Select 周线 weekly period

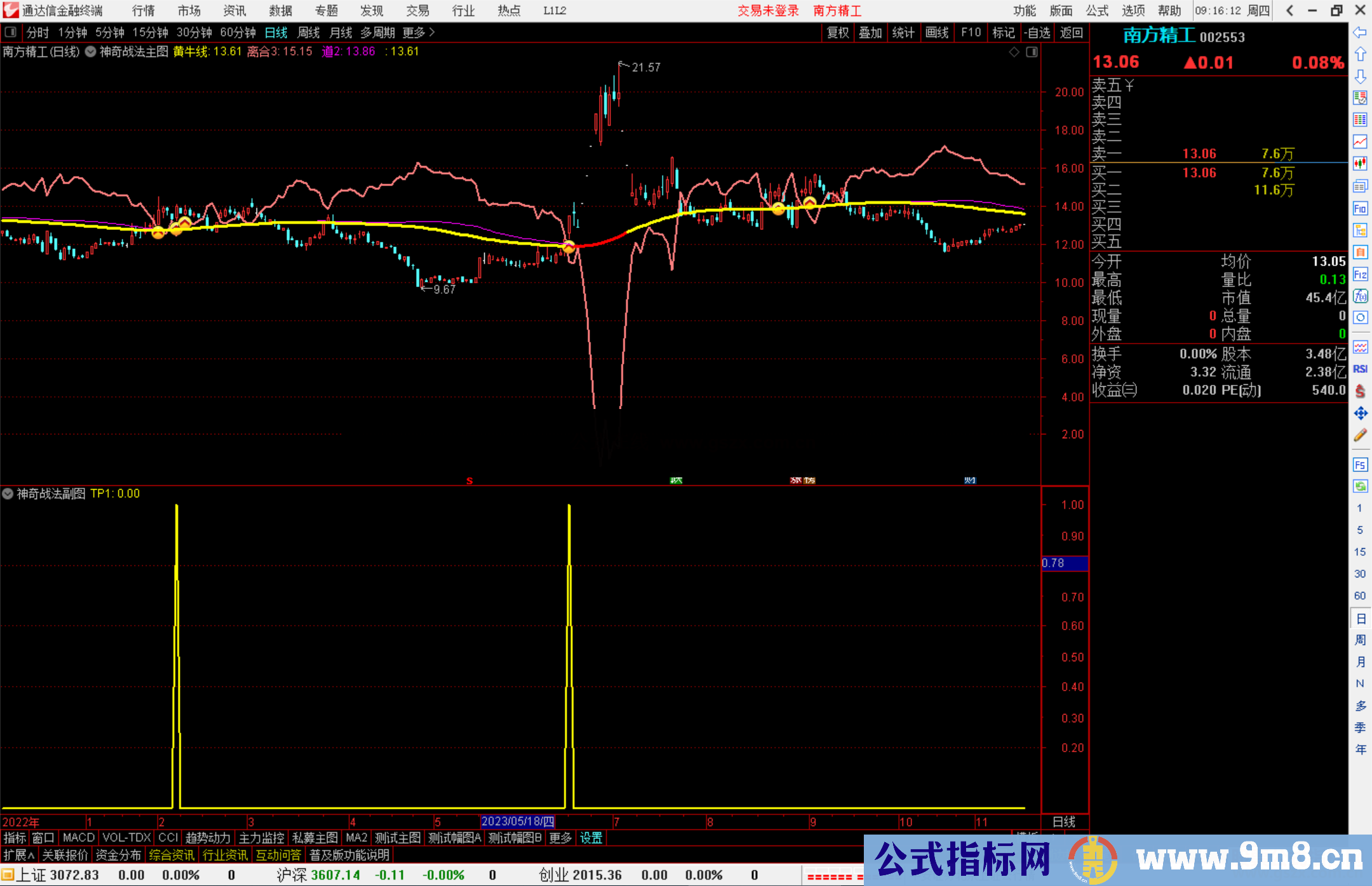pyautogui.click(x=309, y=32)
